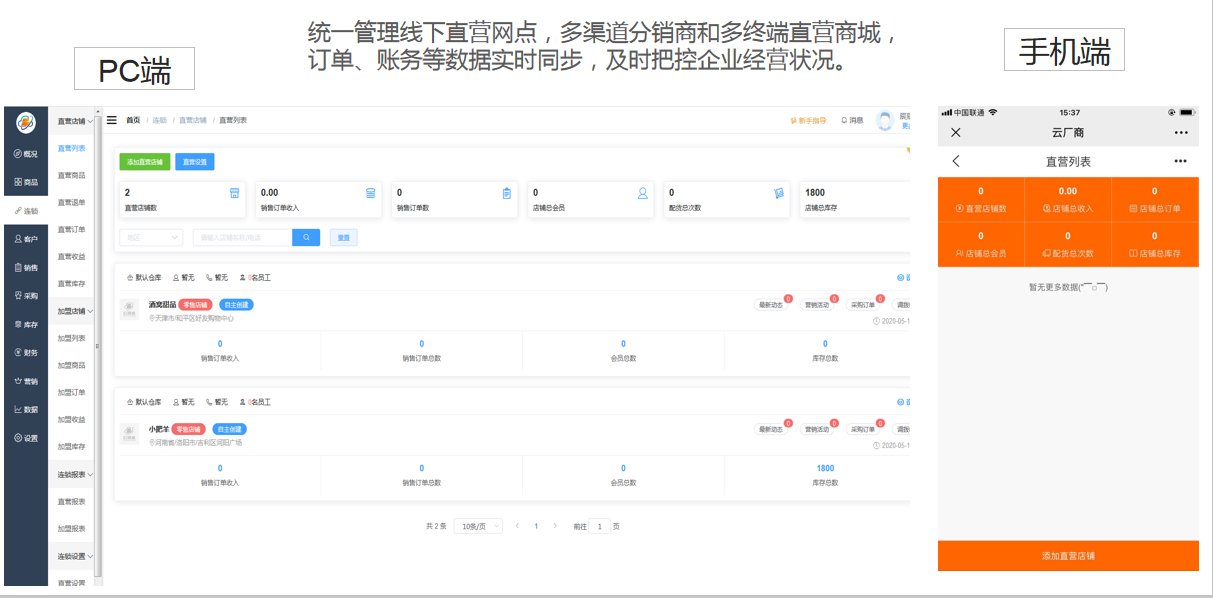Click the shop icon on 直营店铺数 card
The image size is (1213, 598).
click(x=234, y=193)
